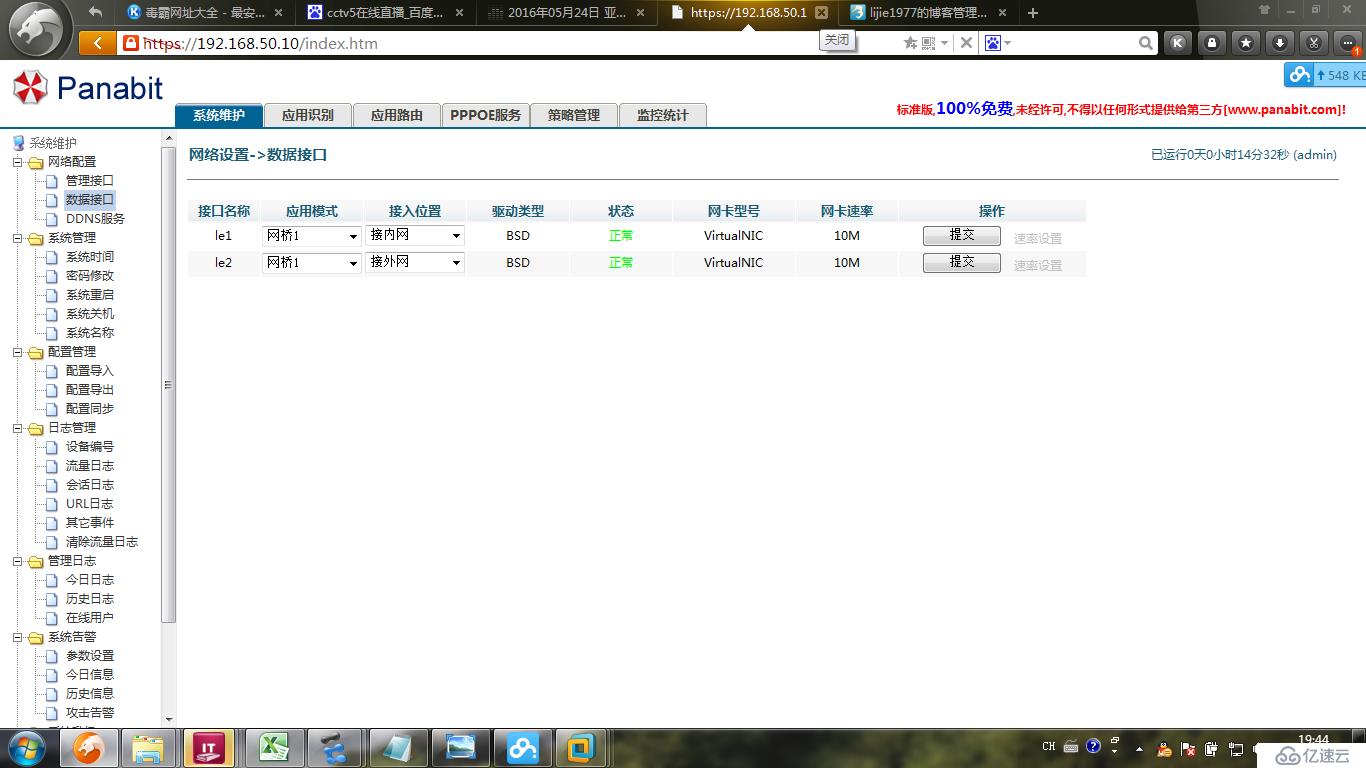1366x768 pixels.
Task: Open the picture viewer taskbar icon
Action: coord(459,748)
